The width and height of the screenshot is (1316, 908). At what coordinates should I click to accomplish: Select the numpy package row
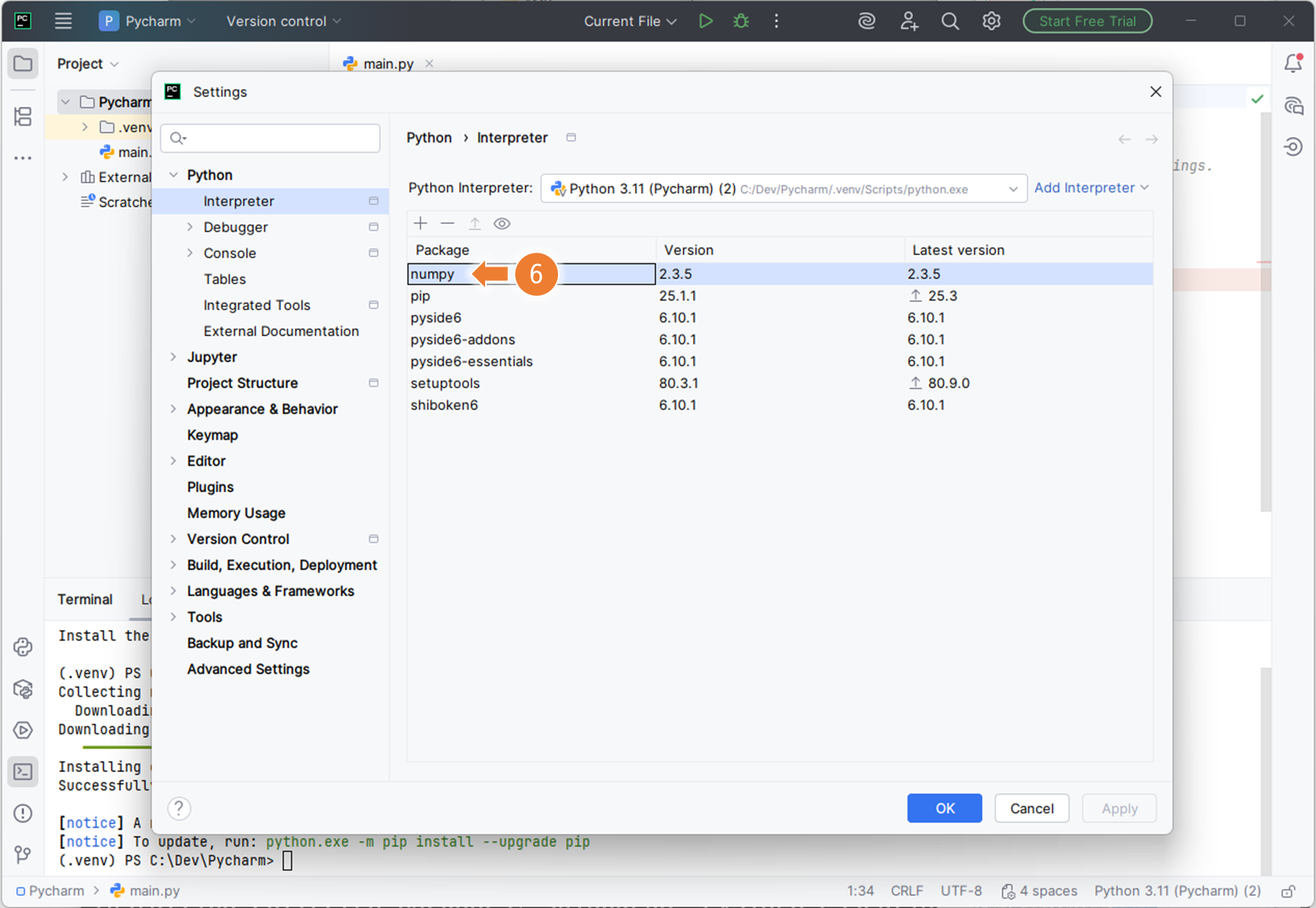780,274
